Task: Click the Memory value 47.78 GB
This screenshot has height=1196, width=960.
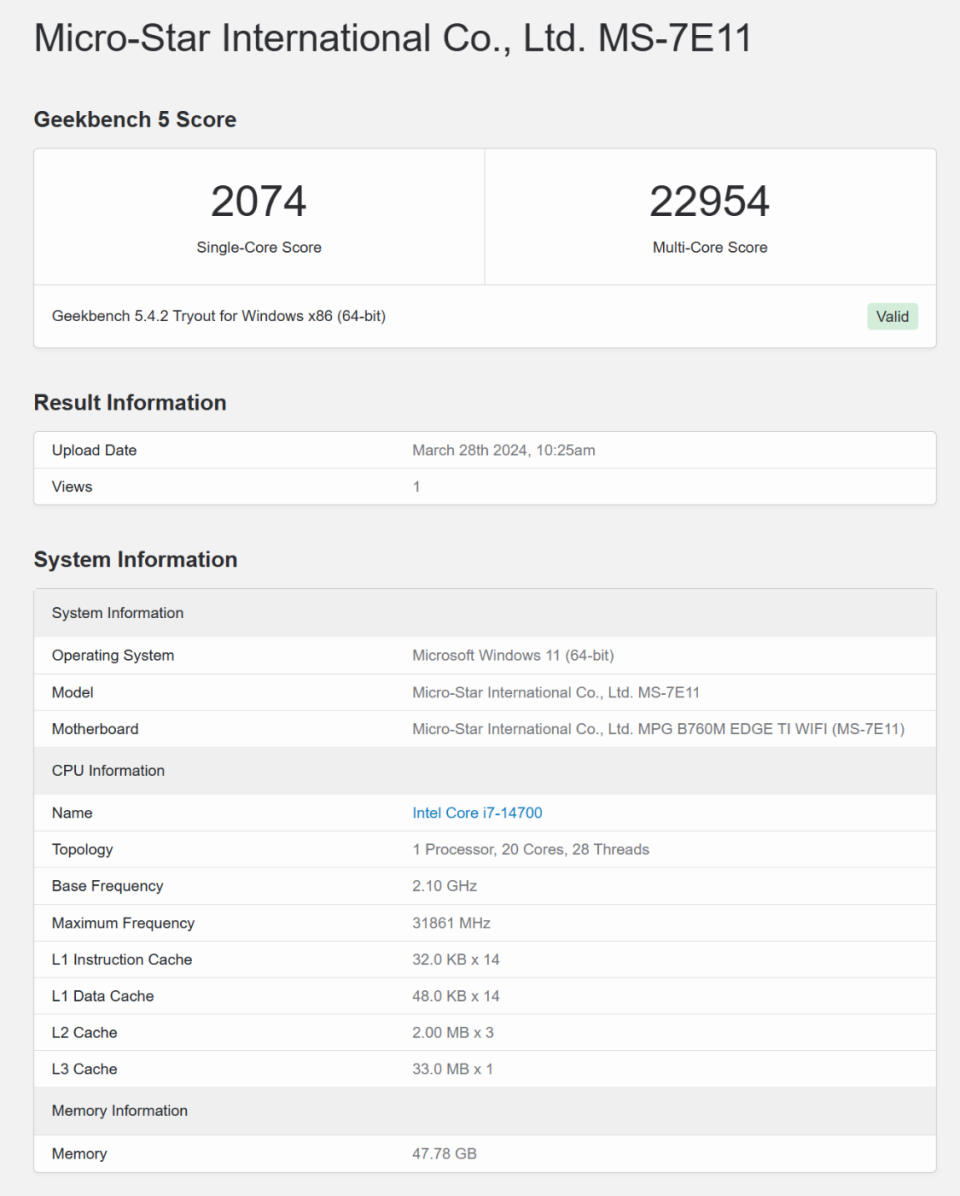Action: 444,1153
